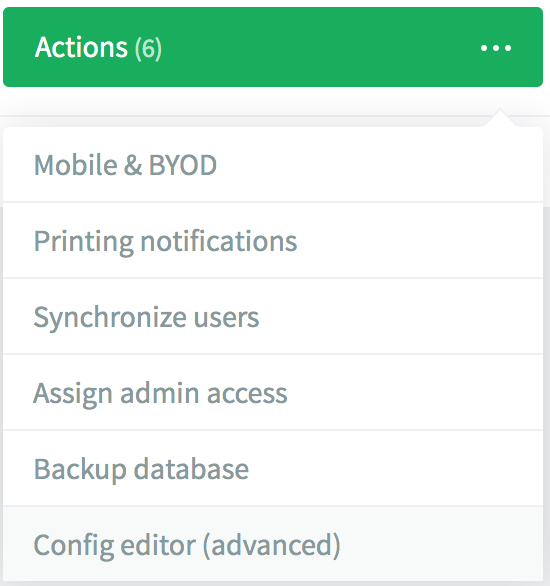Open more options with the ellipsis

click(496, 48)
